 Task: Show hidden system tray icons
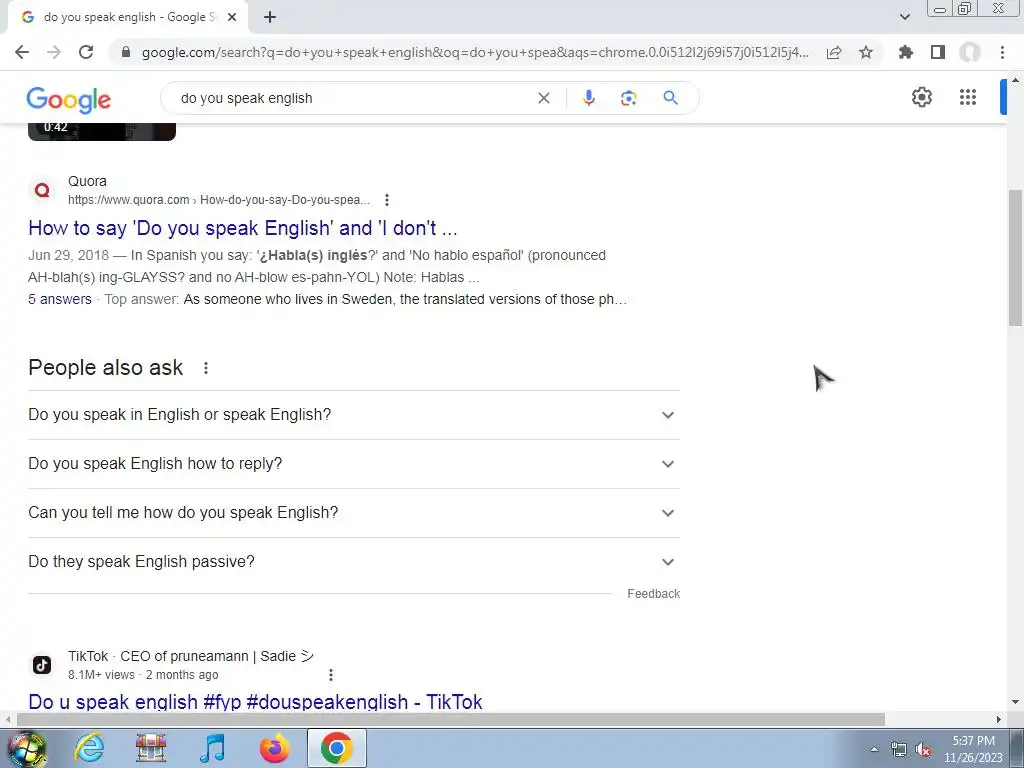tap(874, 750)
